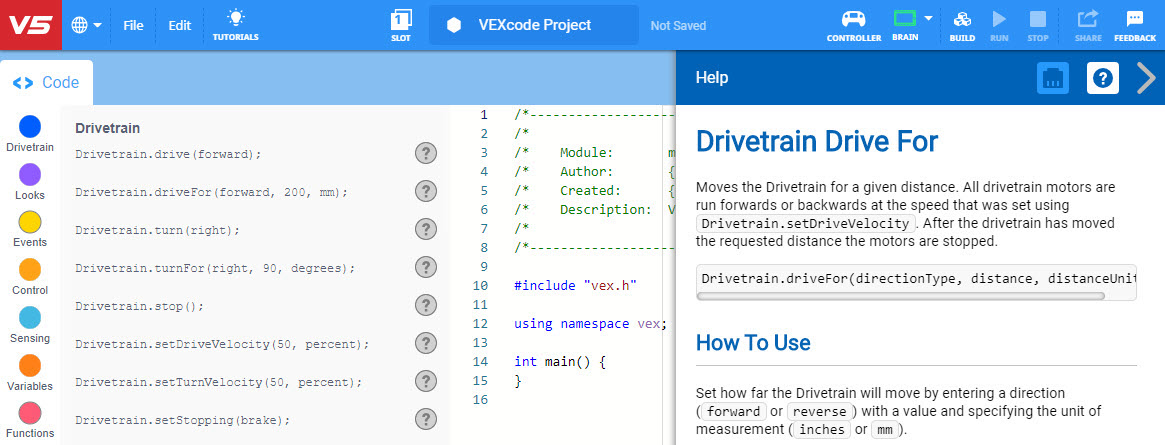Open help for Drivetrain.turn(right) command
The image size is (1165, 445).
coord(426,229)
